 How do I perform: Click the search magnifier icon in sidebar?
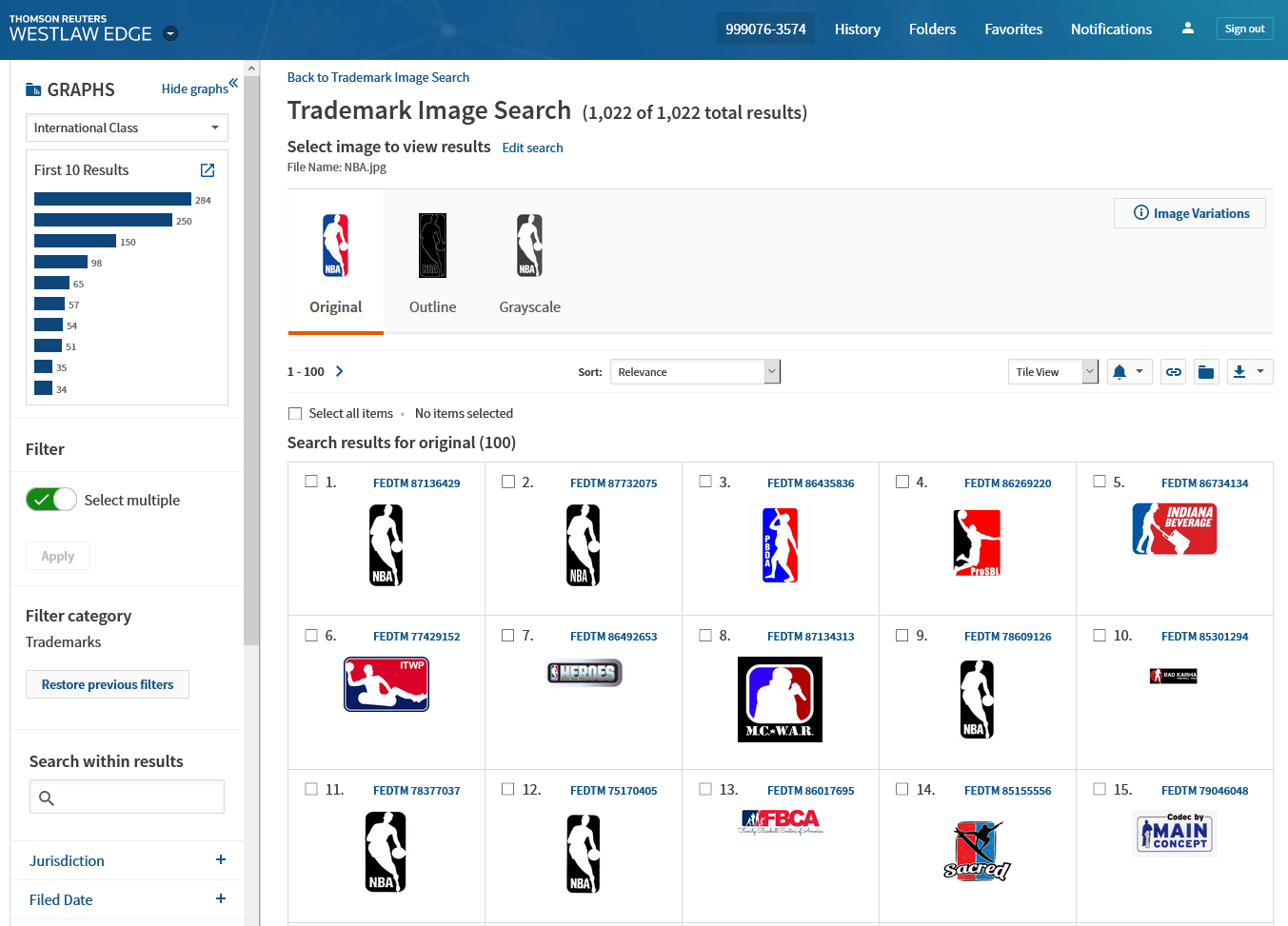pos(47,798)
